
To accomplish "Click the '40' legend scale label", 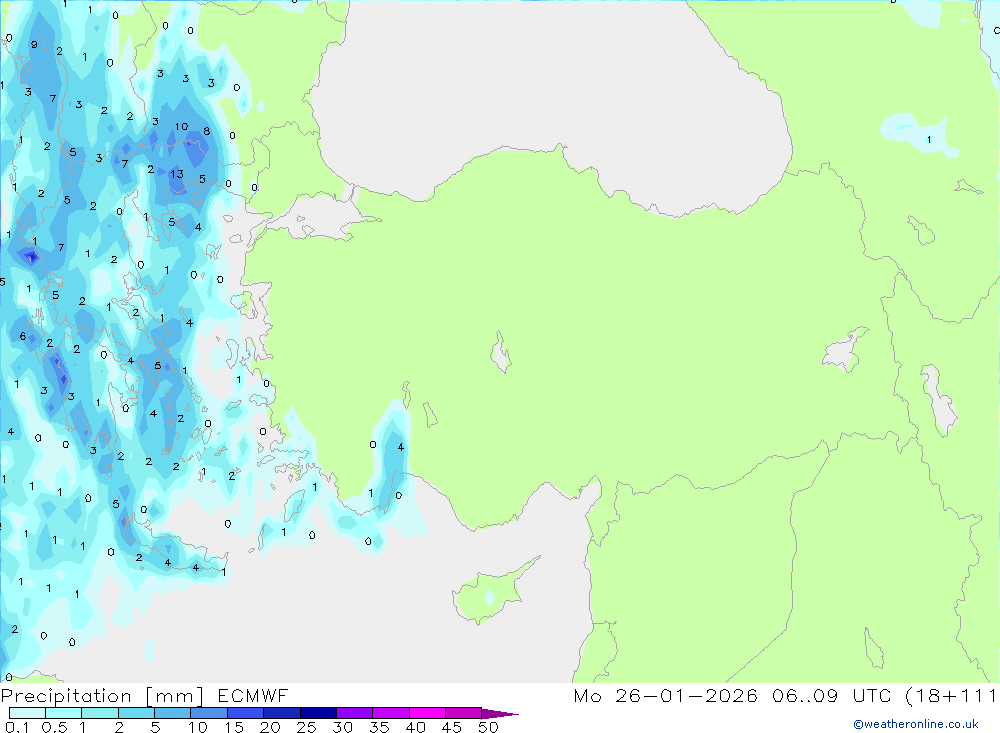I will 415,727.
